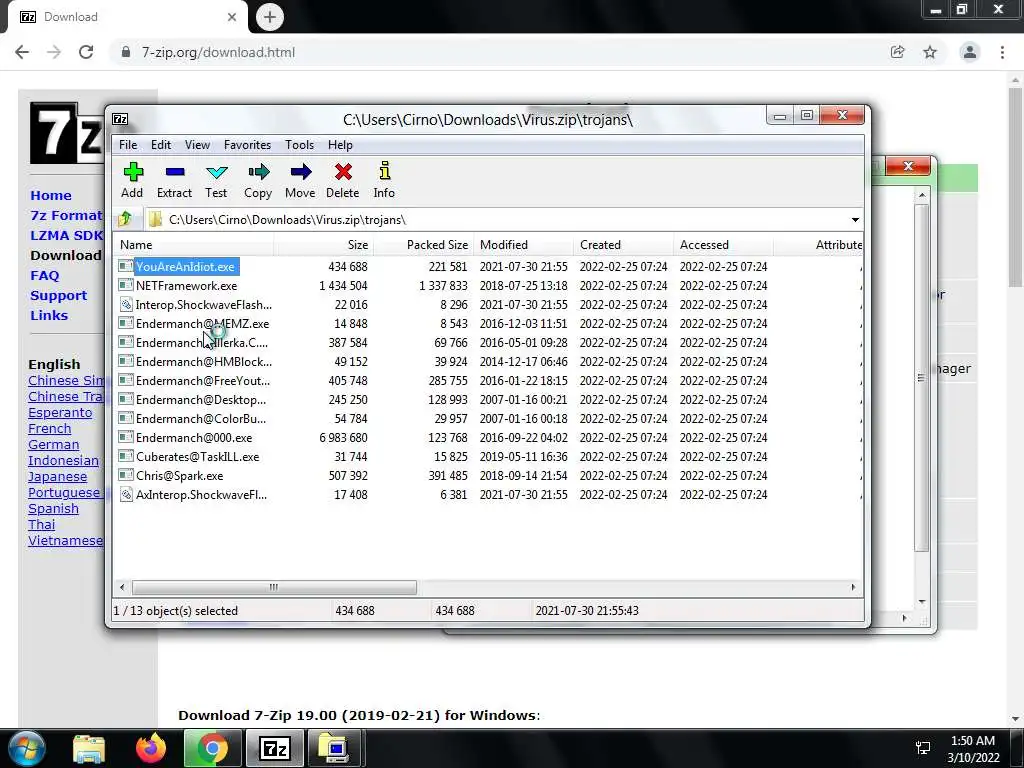Sort by Packed Size column header
Viewport: 1024px width, 768px height.
coord(423,245)
